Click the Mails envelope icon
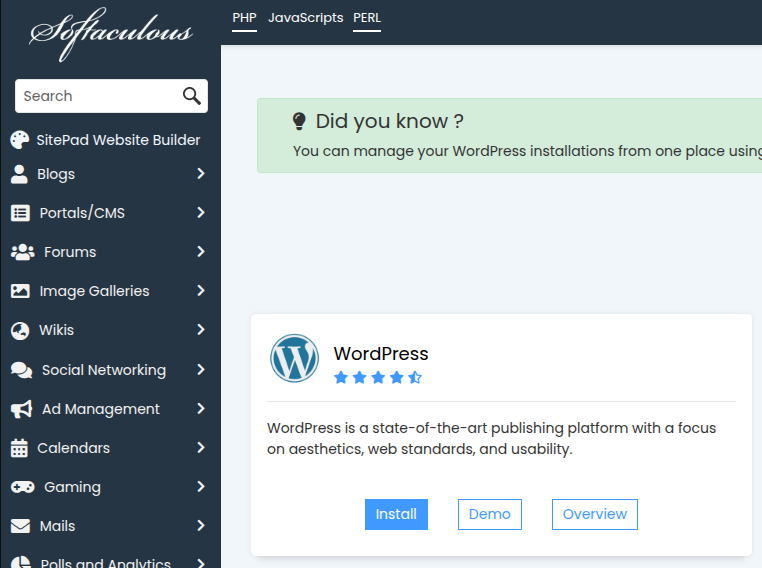The width and height of the screenshot is (762, 568). pyautogui.click(x=20, y=526)
